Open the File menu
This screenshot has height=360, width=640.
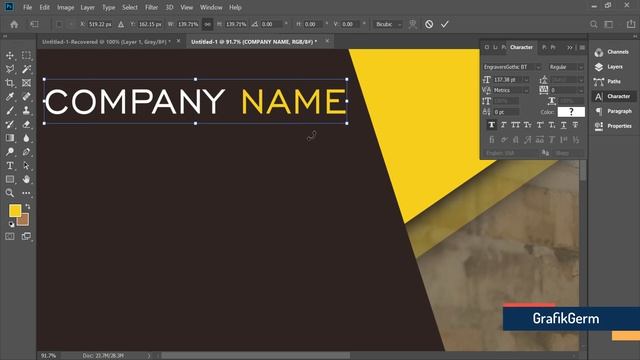[x=27, y=7]
